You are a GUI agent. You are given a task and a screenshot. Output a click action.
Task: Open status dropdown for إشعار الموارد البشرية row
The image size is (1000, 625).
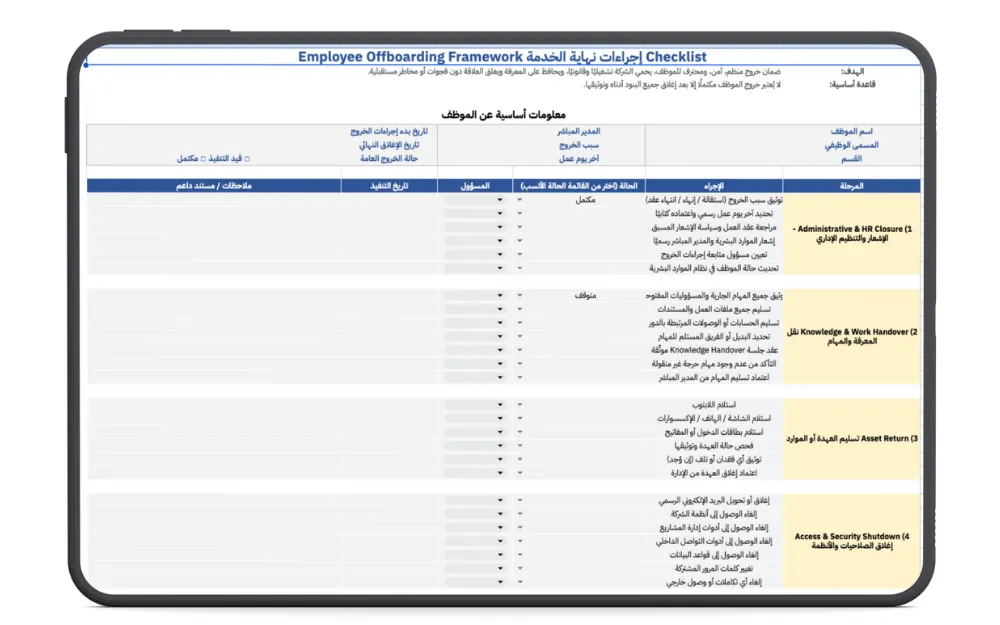(x=520, y=241)
